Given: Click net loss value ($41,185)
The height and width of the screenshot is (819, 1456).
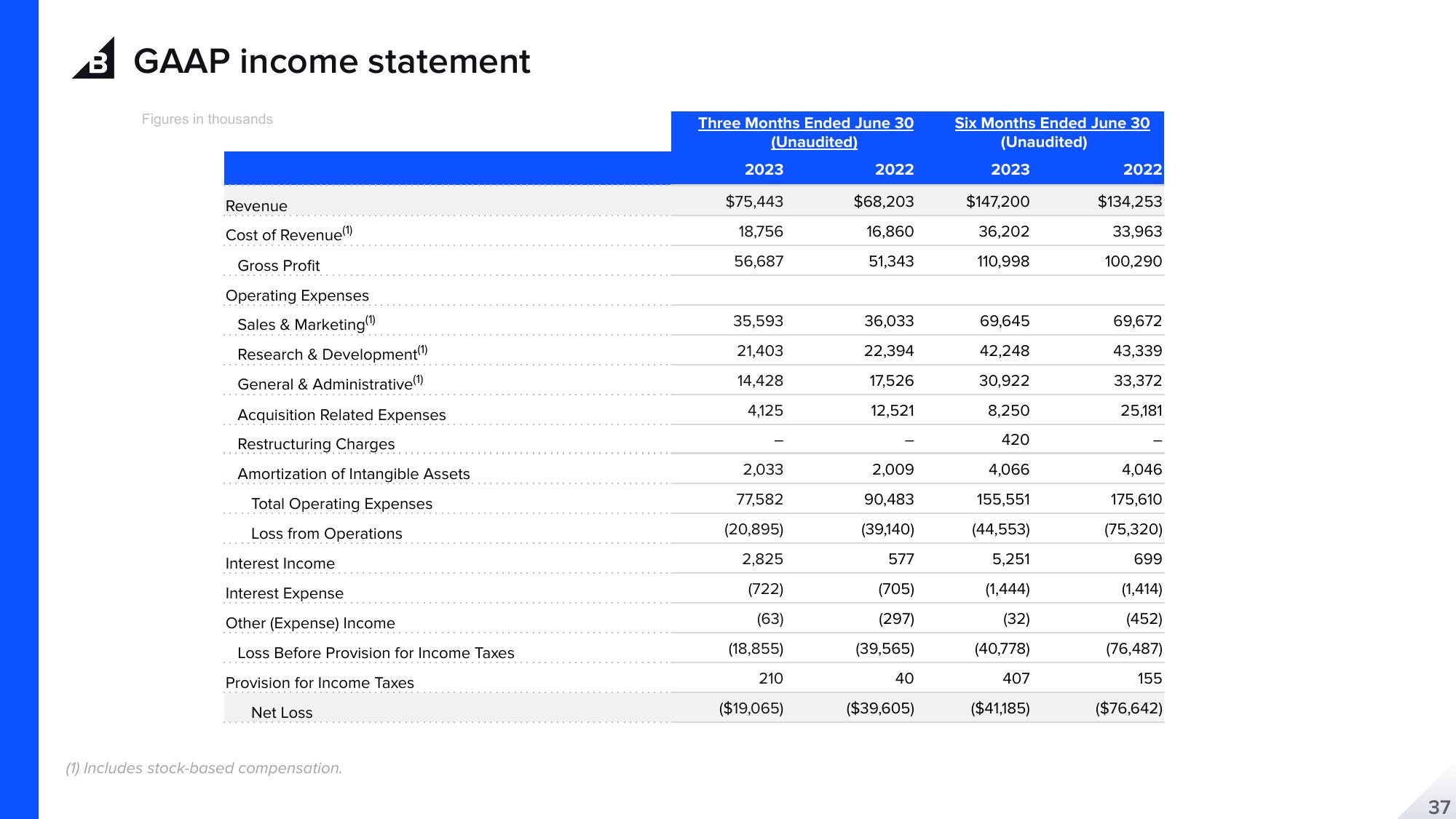Looking at the screenshot, I should (x=1000, y=708).
